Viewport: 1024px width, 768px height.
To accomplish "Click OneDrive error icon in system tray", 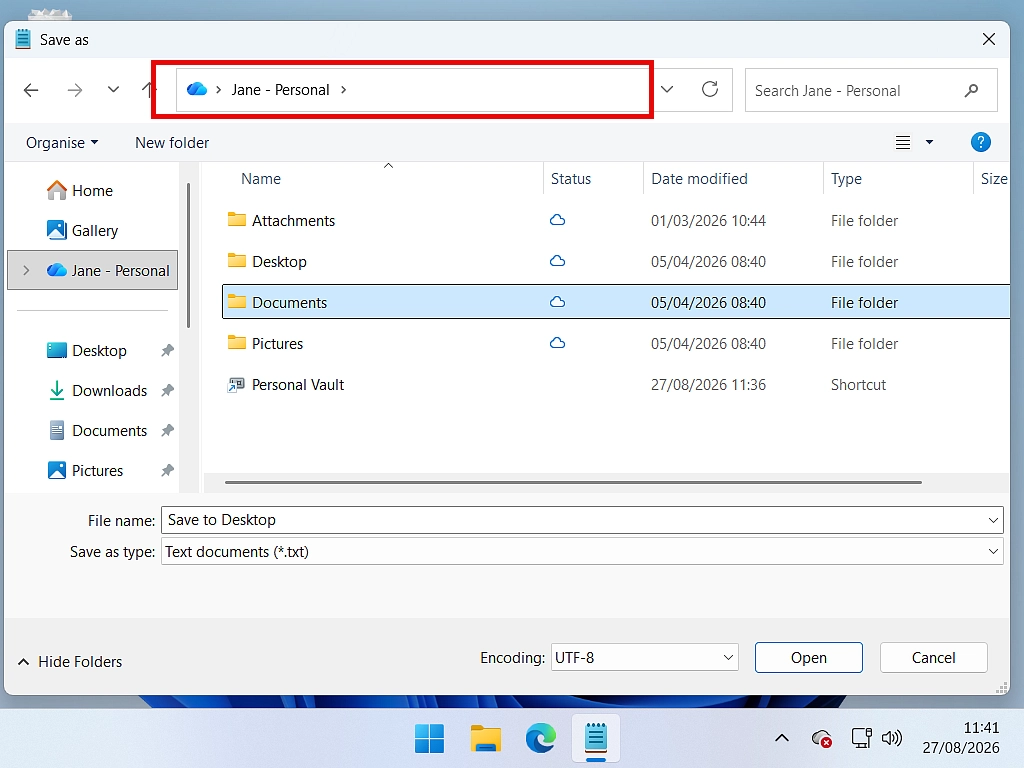I will (822, 739).
